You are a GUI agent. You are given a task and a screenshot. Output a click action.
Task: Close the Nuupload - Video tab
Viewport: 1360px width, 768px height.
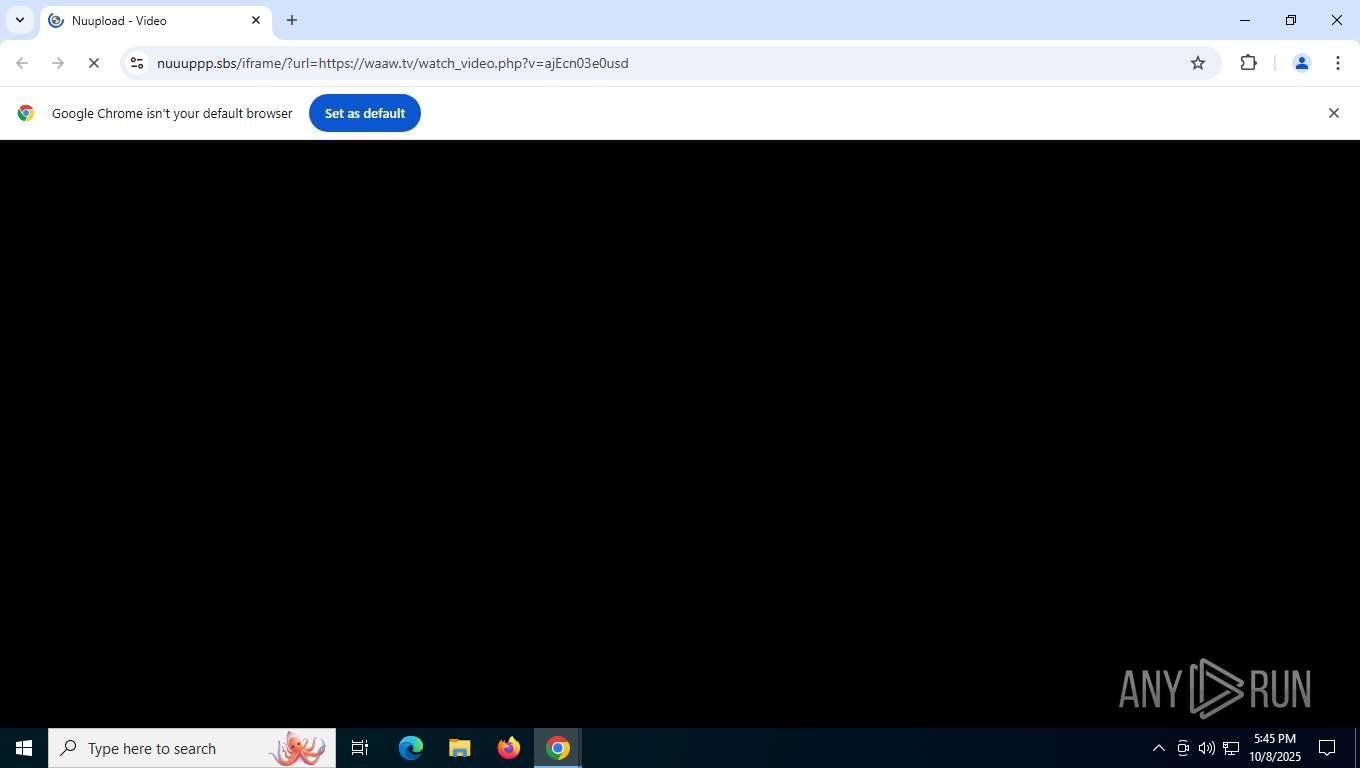click(256, 20)
